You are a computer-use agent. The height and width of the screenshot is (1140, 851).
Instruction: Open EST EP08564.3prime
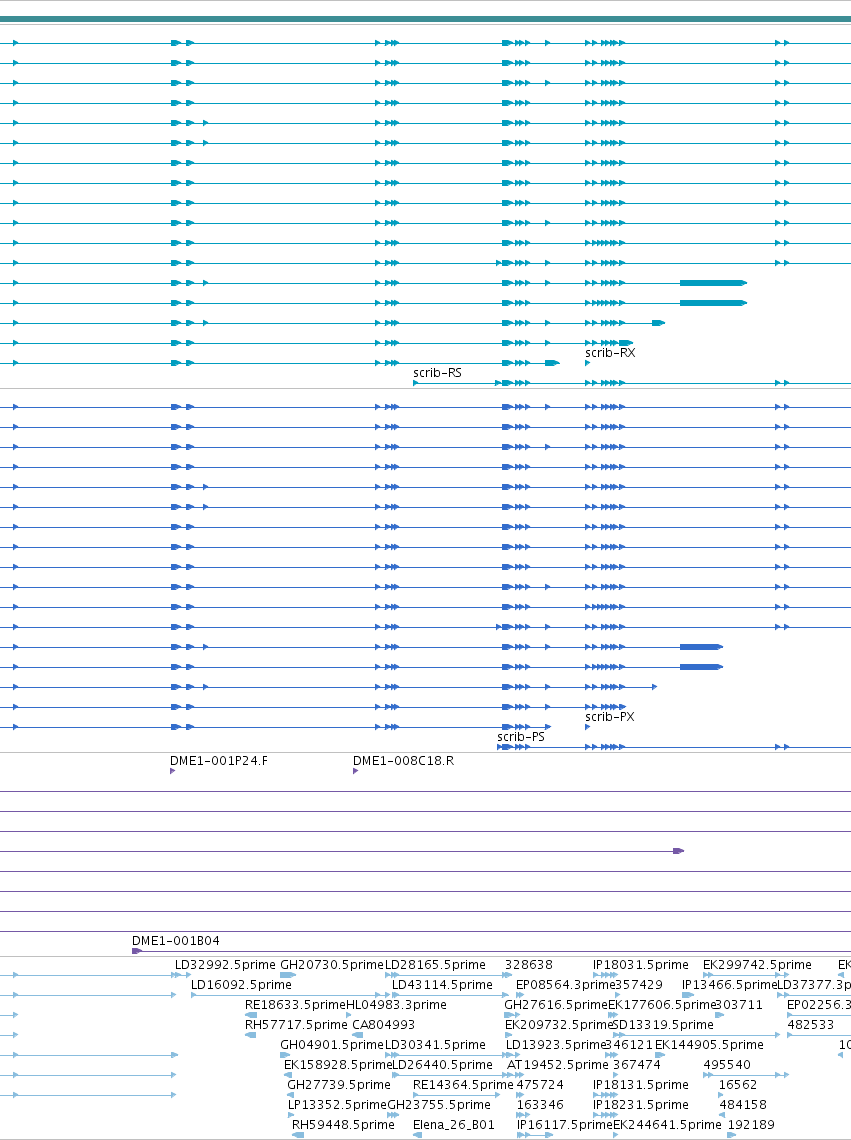coord(566,984)
